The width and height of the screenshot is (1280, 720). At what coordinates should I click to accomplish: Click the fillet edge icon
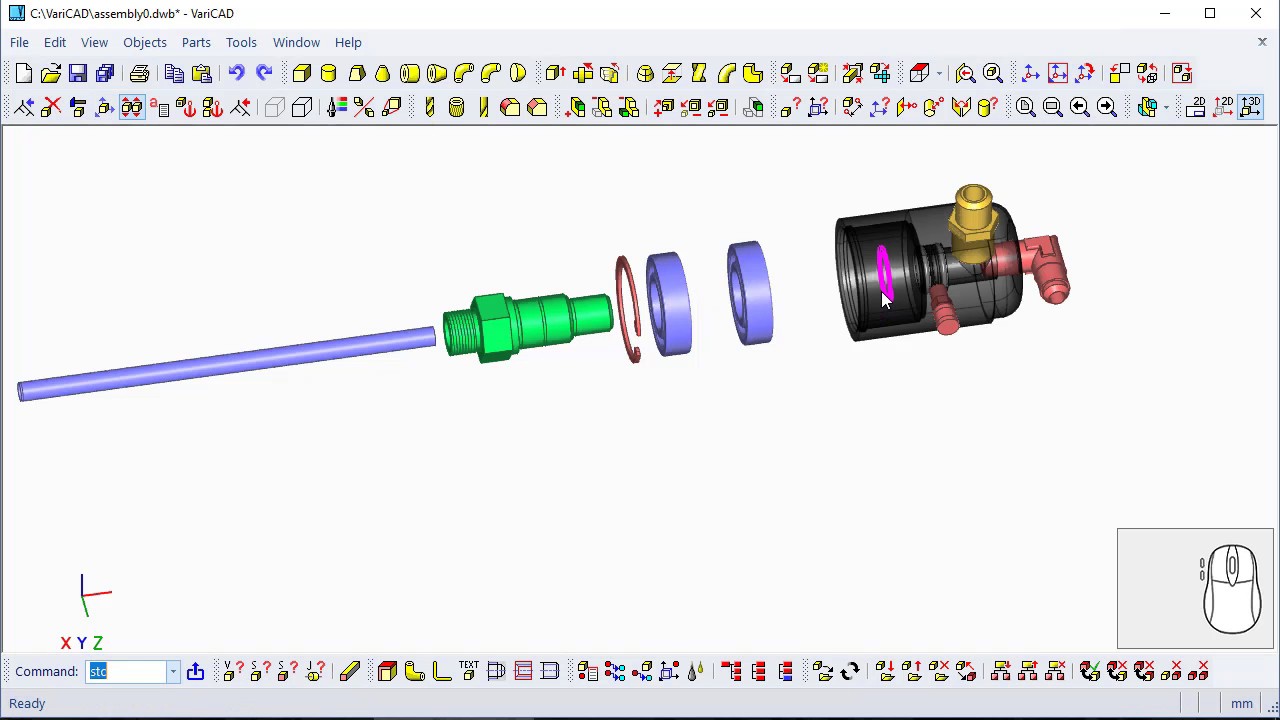(510, 106)
